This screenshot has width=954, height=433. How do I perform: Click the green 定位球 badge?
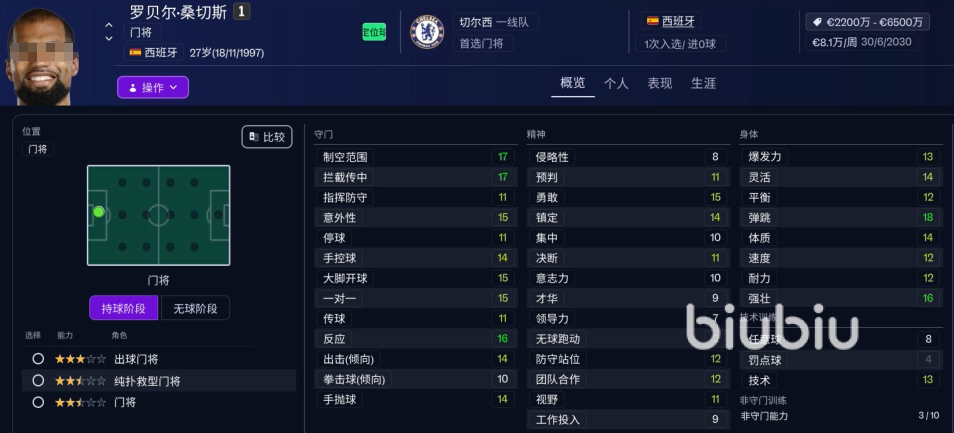374,32
